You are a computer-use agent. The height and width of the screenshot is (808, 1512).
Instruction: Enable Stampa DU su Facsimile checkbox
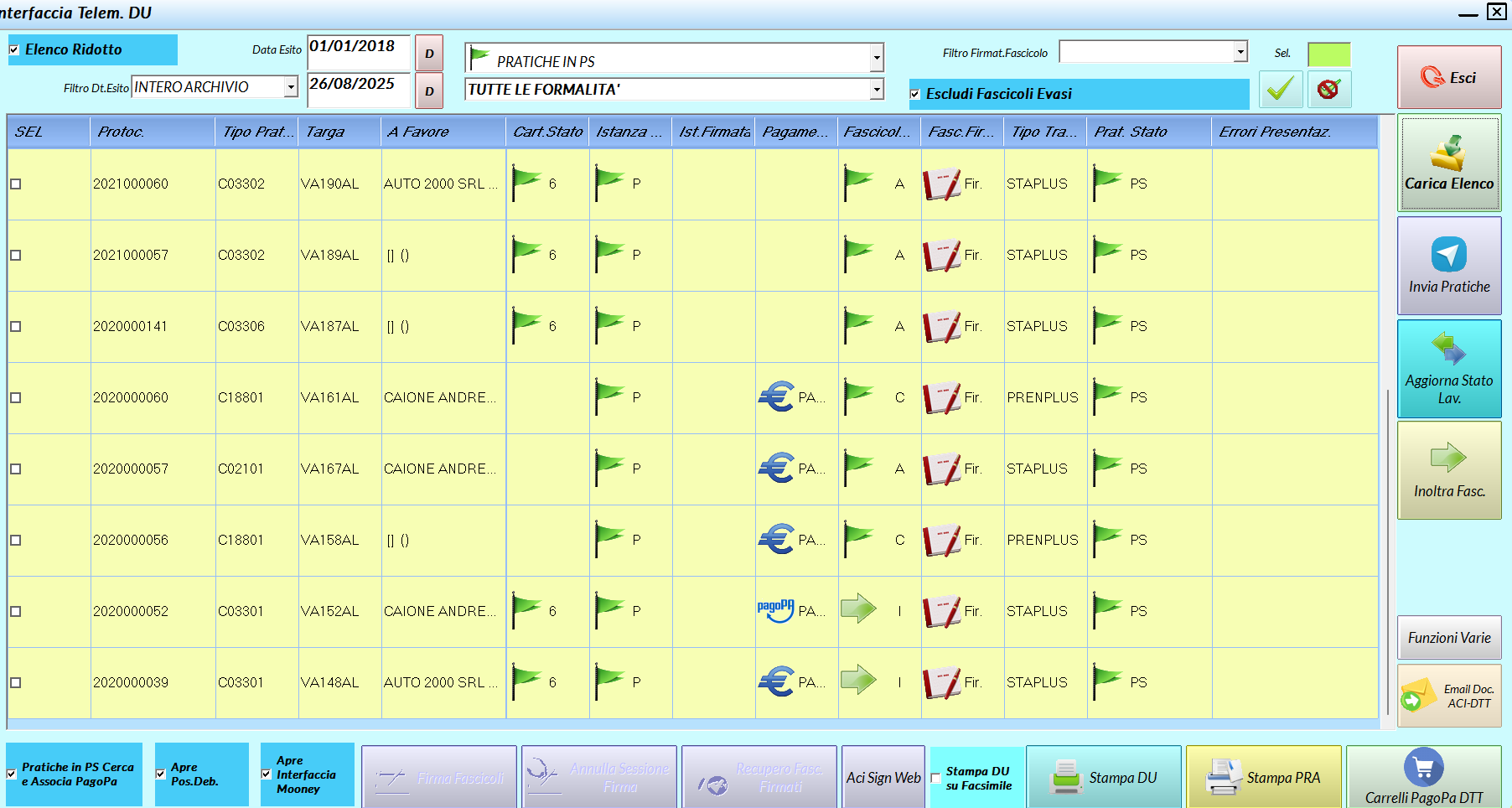936,779
